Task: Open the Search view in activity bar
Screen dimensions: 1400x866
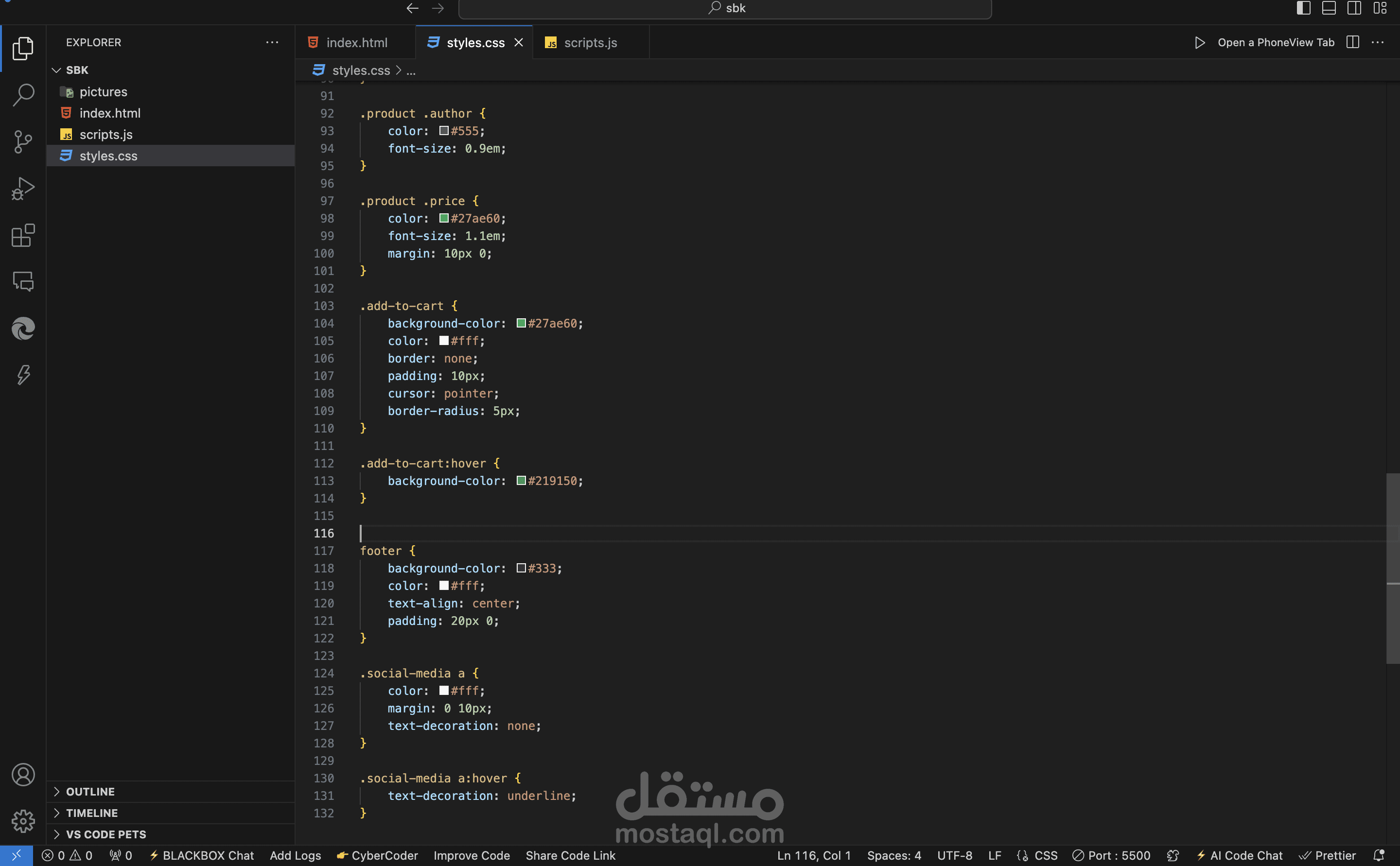Action: [23, 95]
